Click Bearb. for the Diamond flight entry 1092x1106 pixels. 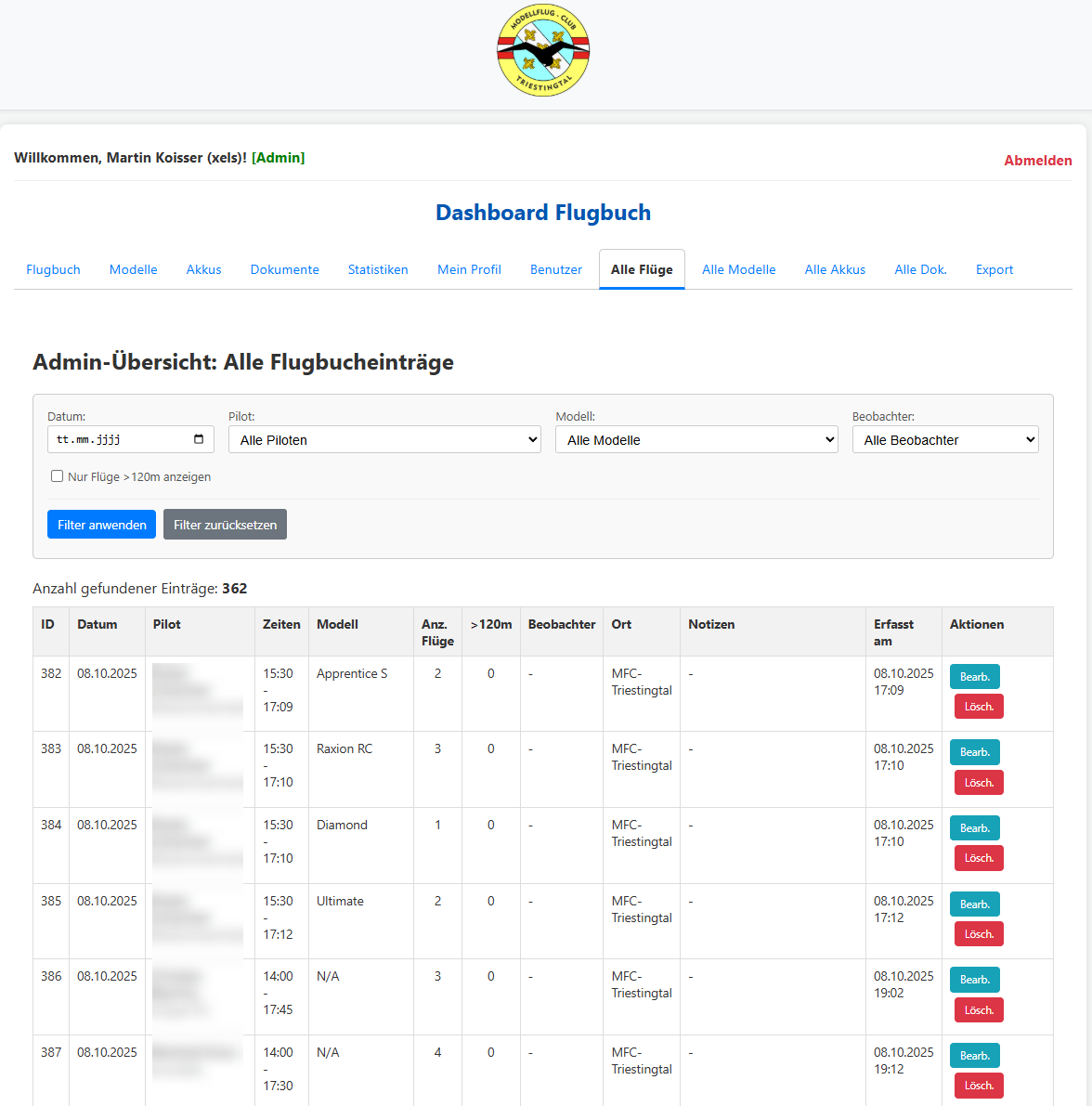pos(974,828)
